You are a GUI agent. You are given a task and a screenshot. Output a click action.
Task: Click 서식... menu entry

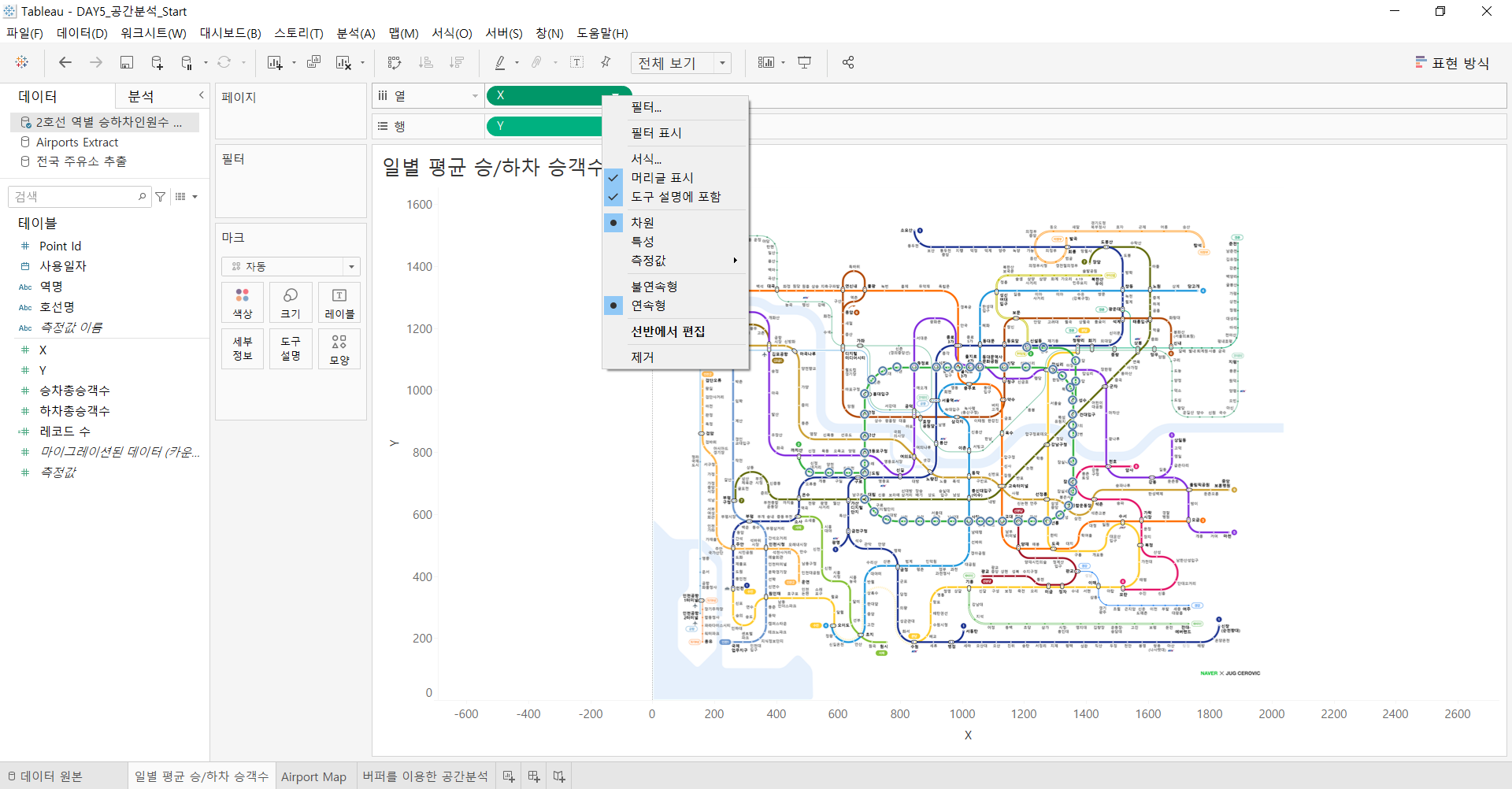pos(675,159)
